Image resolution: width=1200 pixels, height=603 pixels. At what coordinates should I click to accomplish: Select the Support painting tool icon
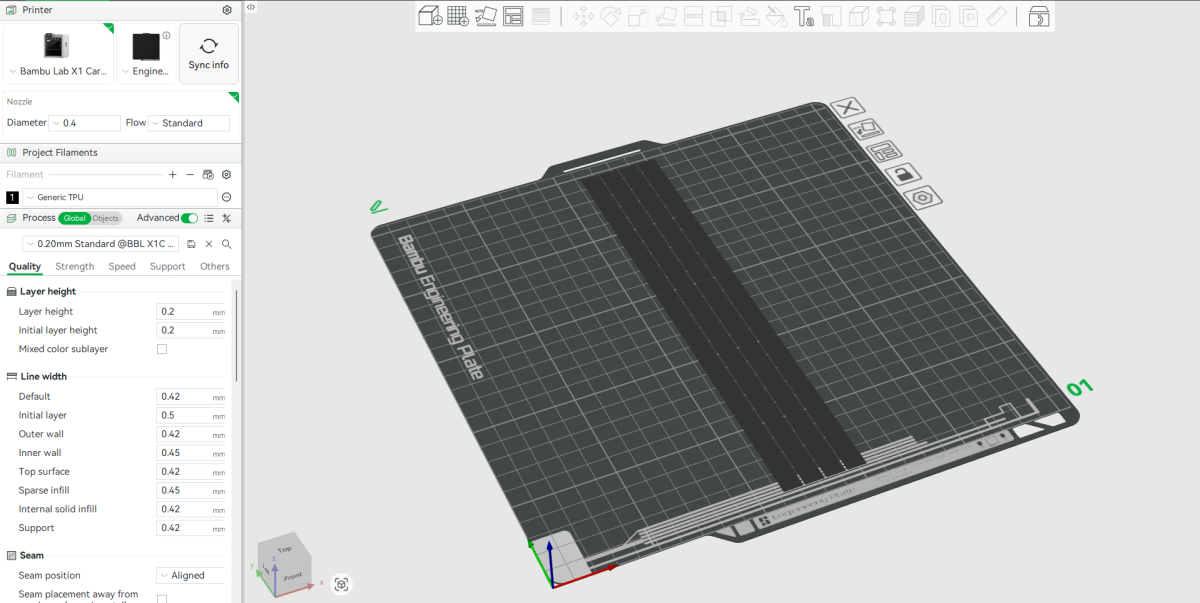tap(749, 16)
